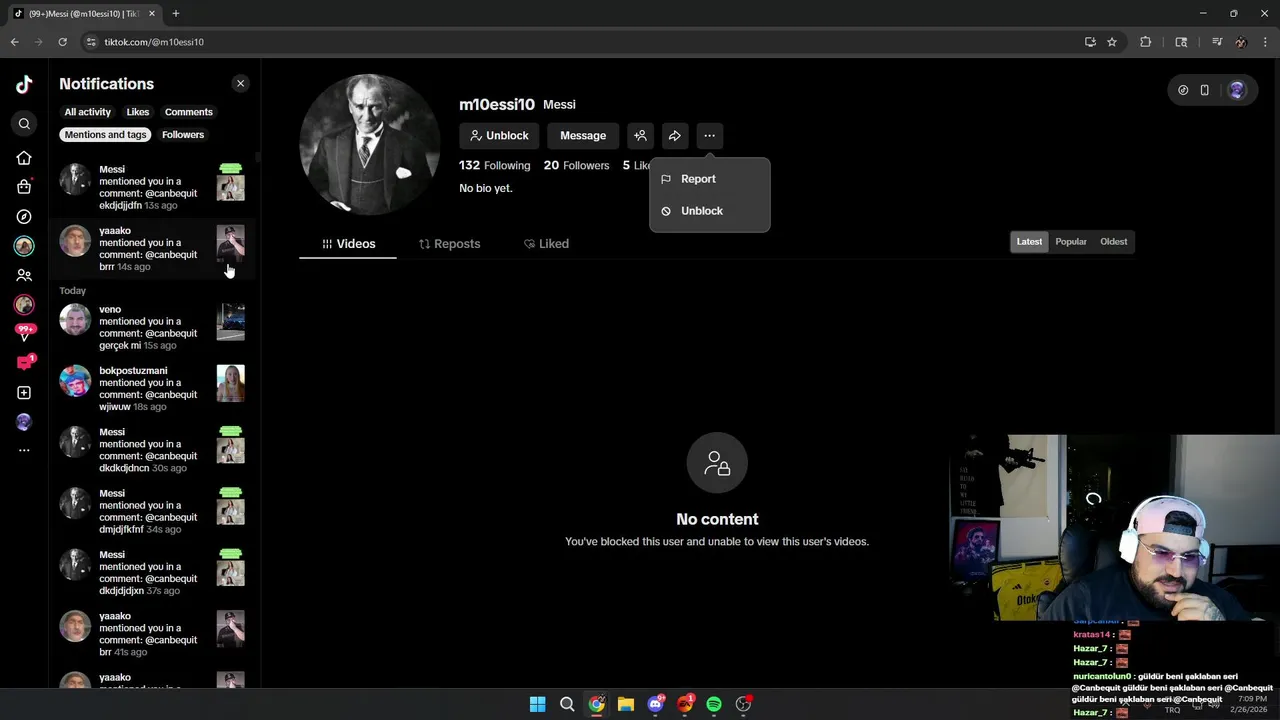This screenshot has width=1280, height=720.
Task: Open yaaako's mention 'brrr' 14s ago
Action: [152, 249]
